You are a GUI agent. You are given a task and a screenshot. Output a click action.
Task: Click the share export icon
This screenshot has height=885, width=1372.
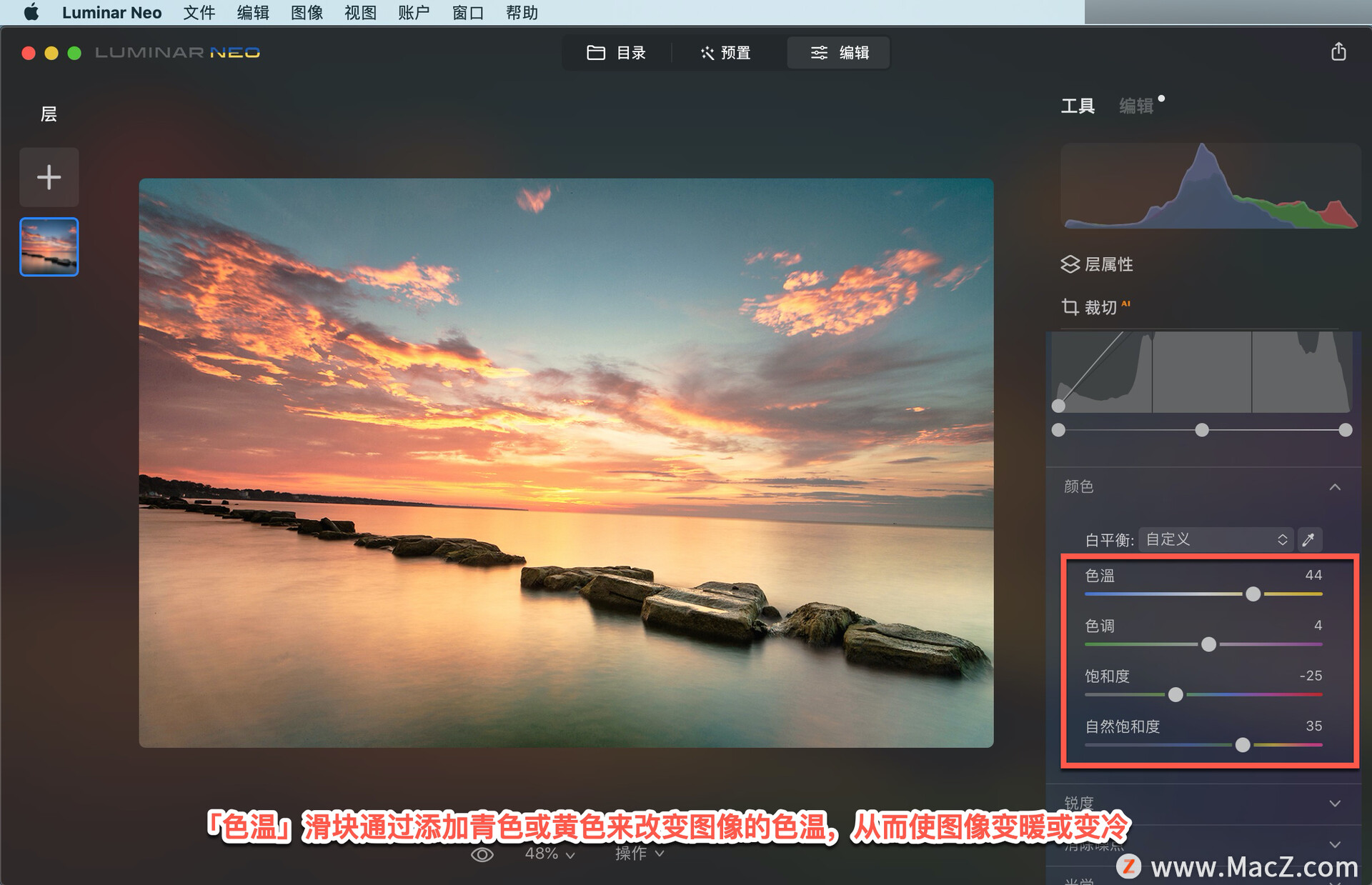(1338, 52)
